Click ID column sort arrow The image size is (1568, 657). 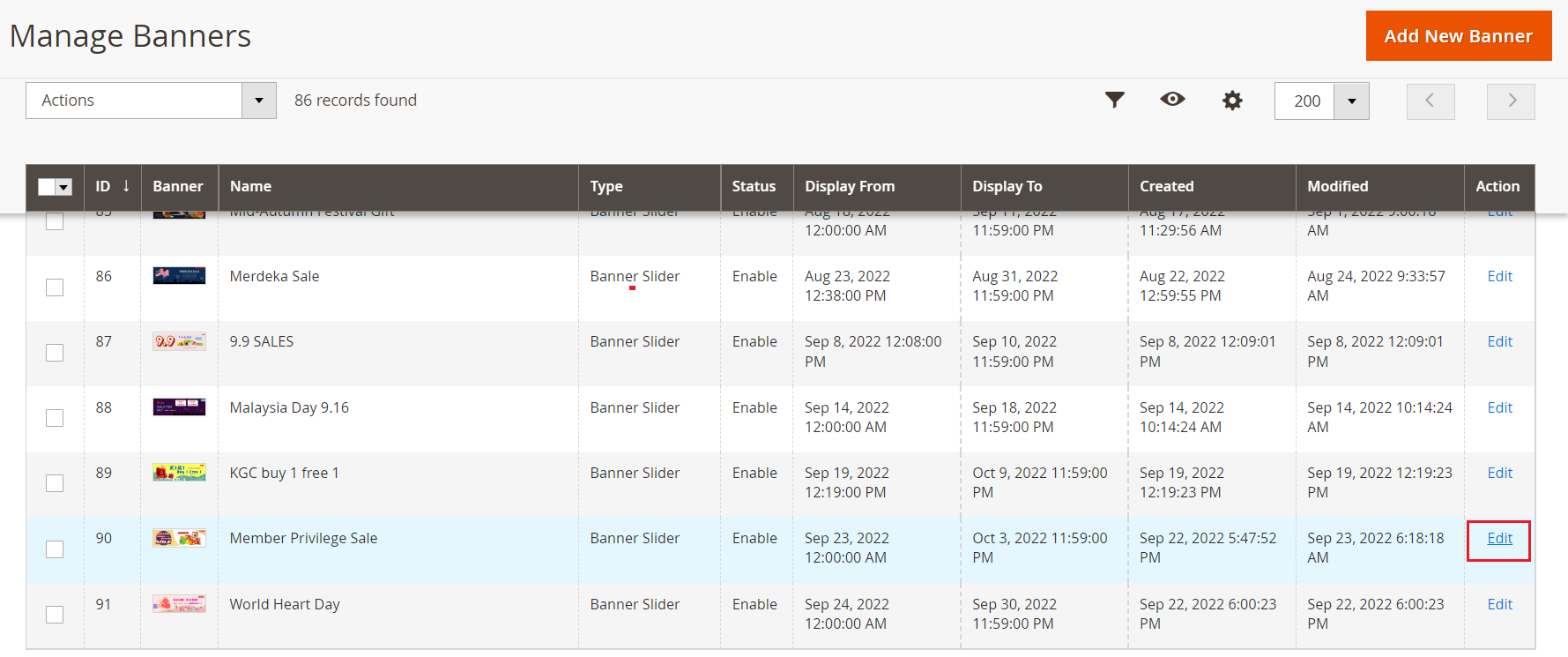click(x=126, y=186)
